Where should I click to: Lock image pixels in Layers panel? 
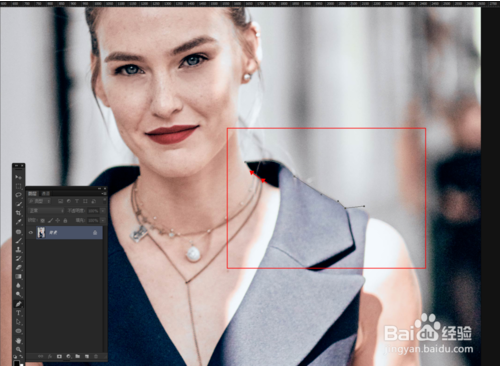50,220
